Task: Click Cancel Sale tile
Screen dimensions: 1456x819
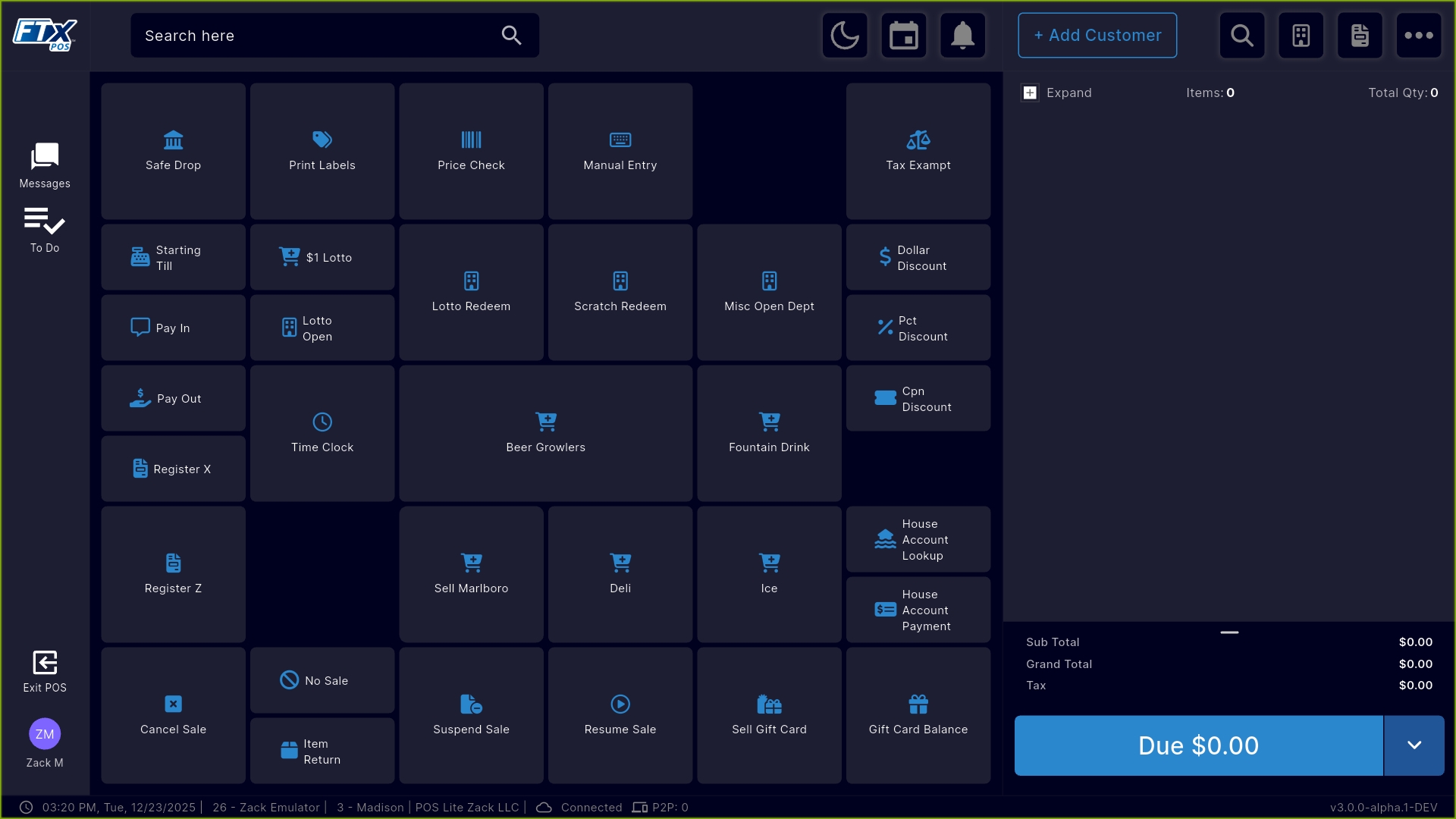Action: (x=174, y=715)
